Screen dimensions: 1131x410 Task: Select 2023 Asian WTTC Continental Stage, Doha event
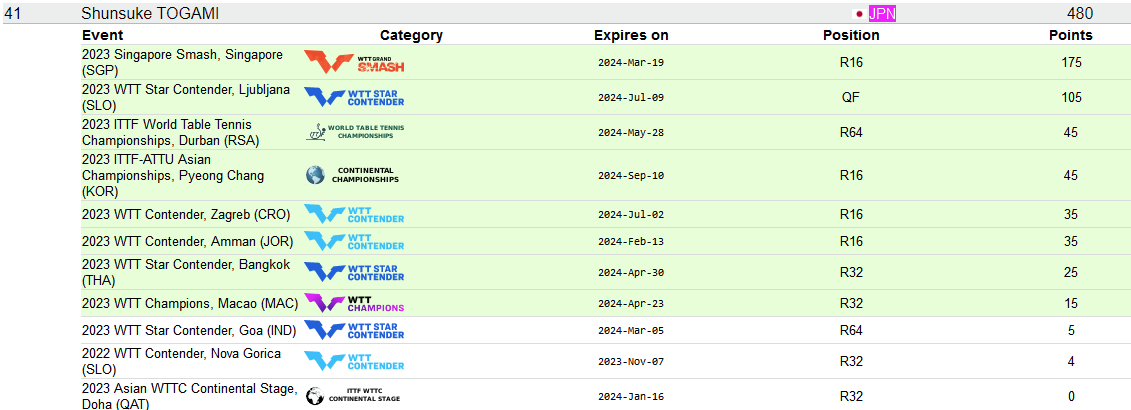point(190,396)
